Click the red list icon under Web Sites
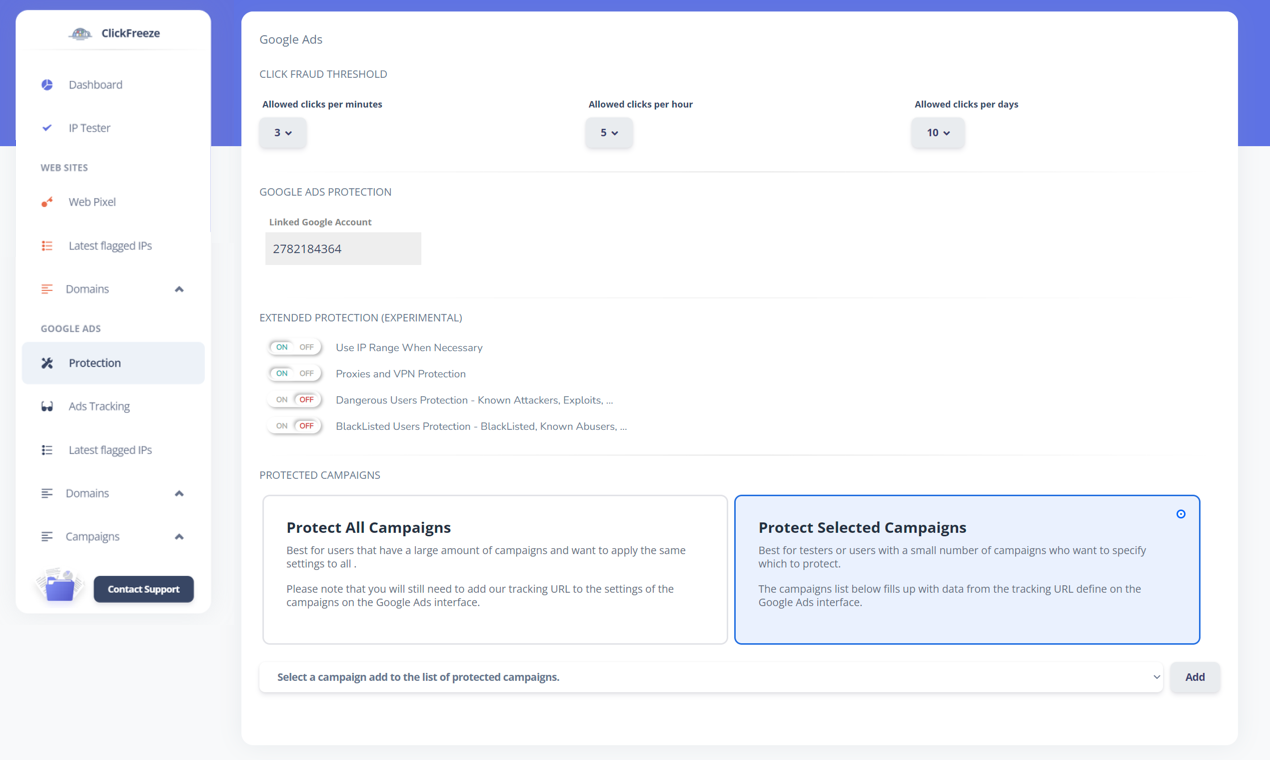1270x760 pixels. tap(47, 246)
